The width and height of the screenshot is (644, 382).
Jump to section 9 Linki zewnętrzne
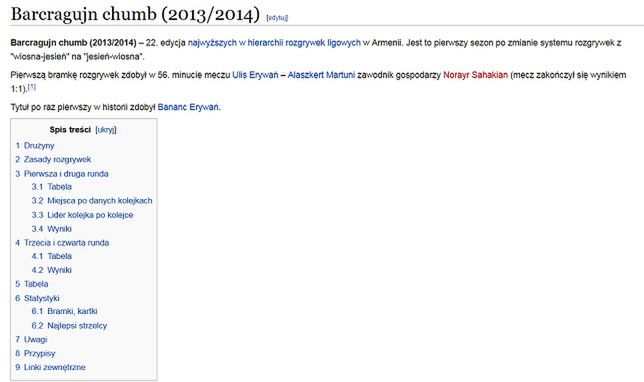tap(51, 368)
